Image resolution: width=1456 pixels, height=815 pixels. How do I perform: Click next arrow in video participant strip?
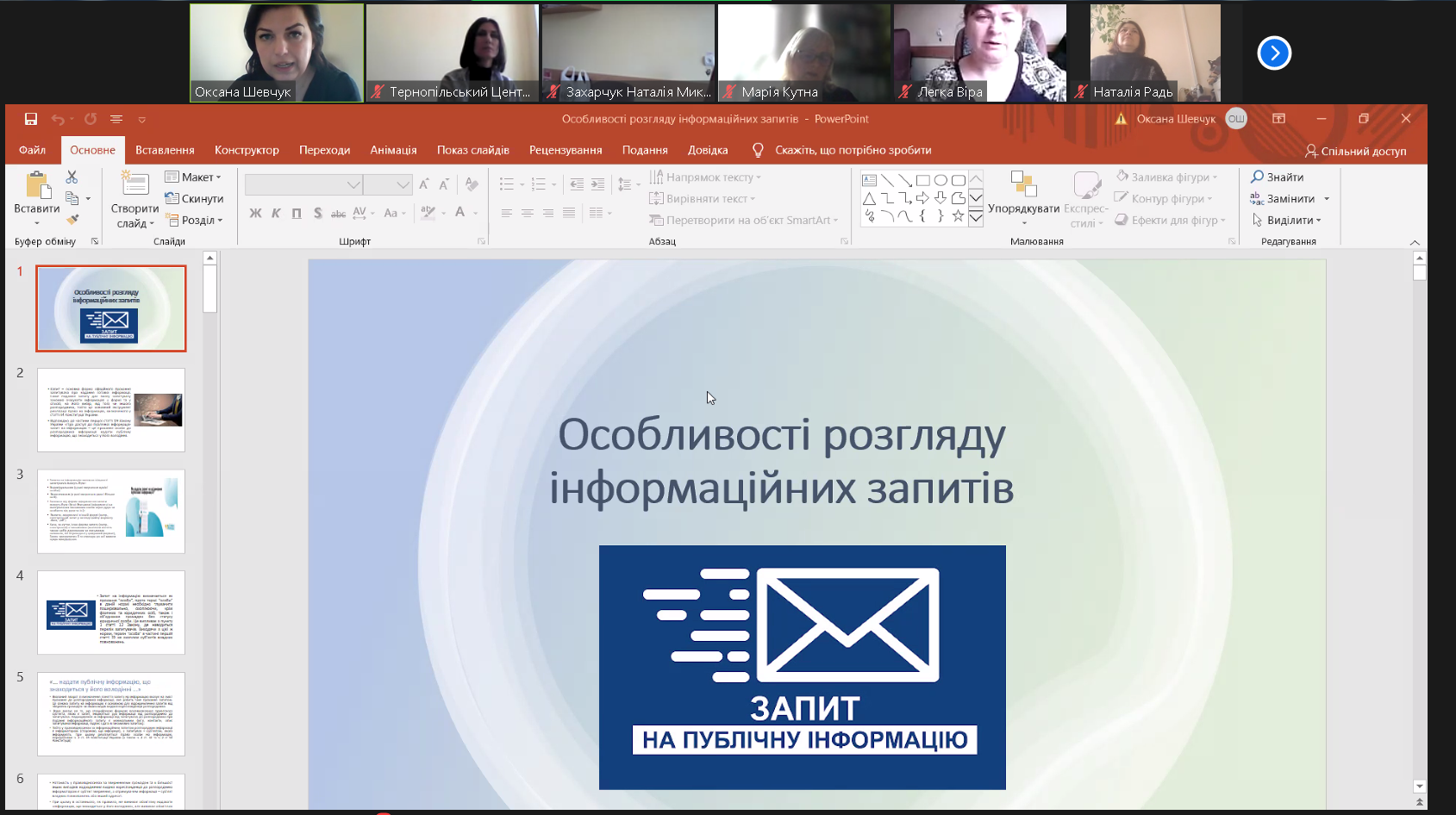(x=1273, y=53)
